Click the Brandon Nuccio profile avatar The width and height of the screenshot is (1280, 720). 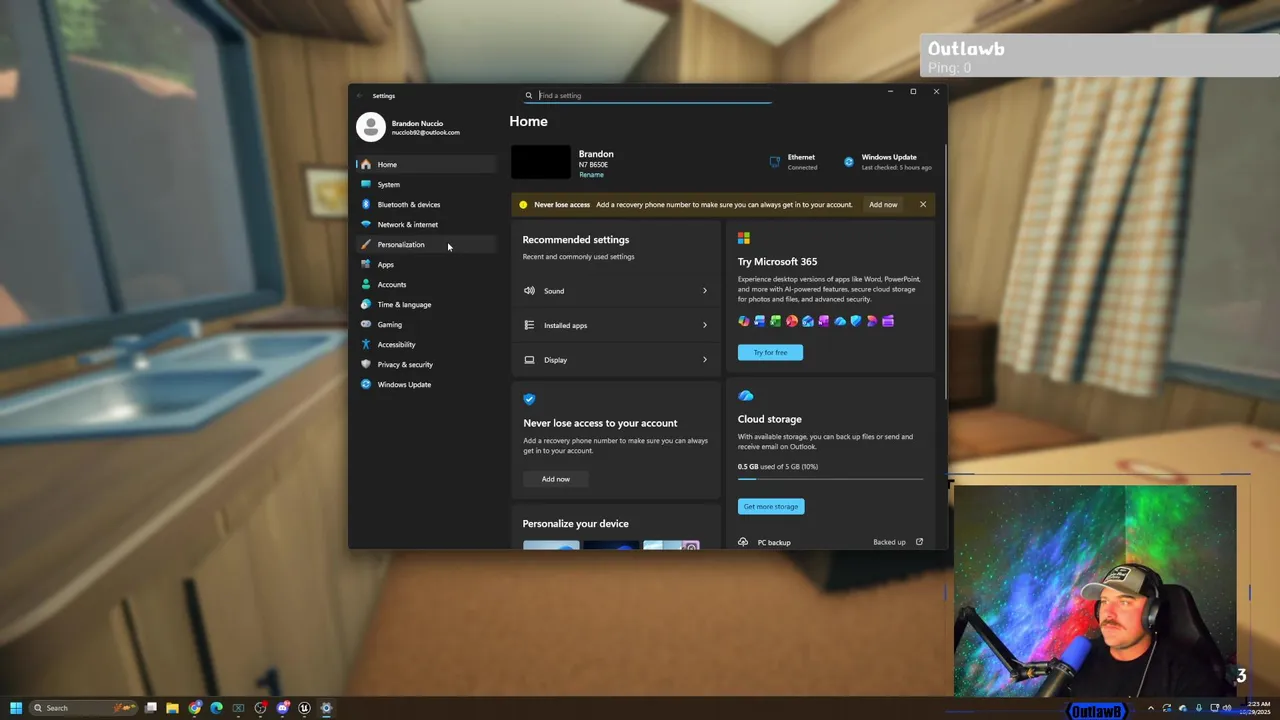click(x=370, y=127)
